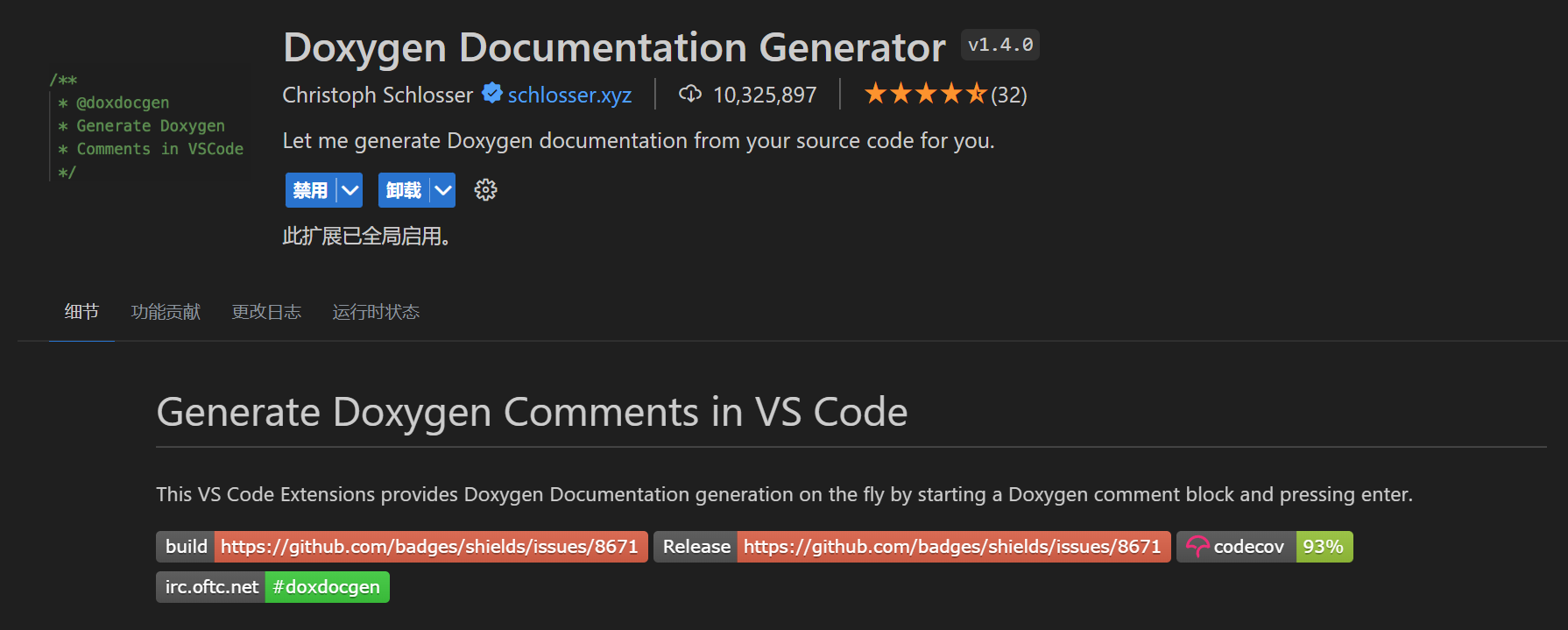This screenshot has height=630, width=1568.
Task: Click the Release badge link
Action: [911, 547]
